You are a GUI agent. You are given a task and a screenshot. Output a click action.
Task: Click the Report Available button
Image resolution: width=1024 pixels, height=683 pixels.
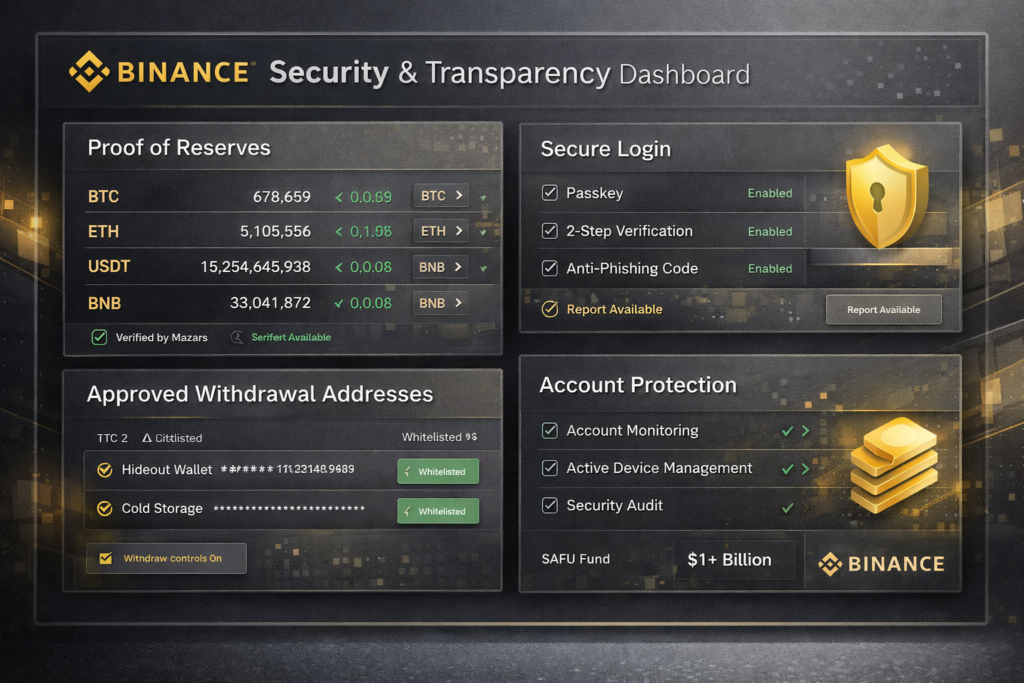[x=883, y=309]
